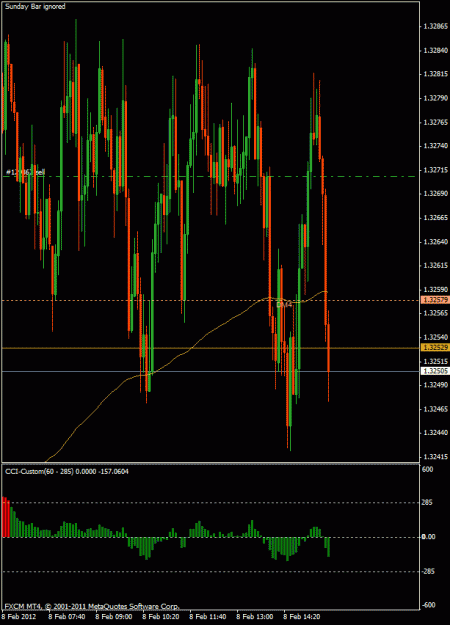The height and width of the screenshot is (625, 450).
Task: Click the positive 285 level on CCI scale
Action: [x=428, y=503]
